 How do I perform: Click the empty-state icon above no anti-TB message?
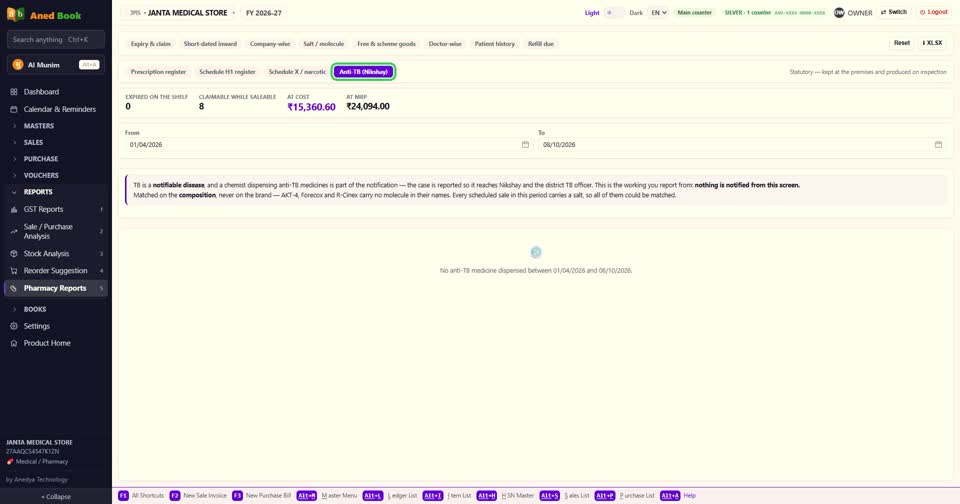pos(536,252)
